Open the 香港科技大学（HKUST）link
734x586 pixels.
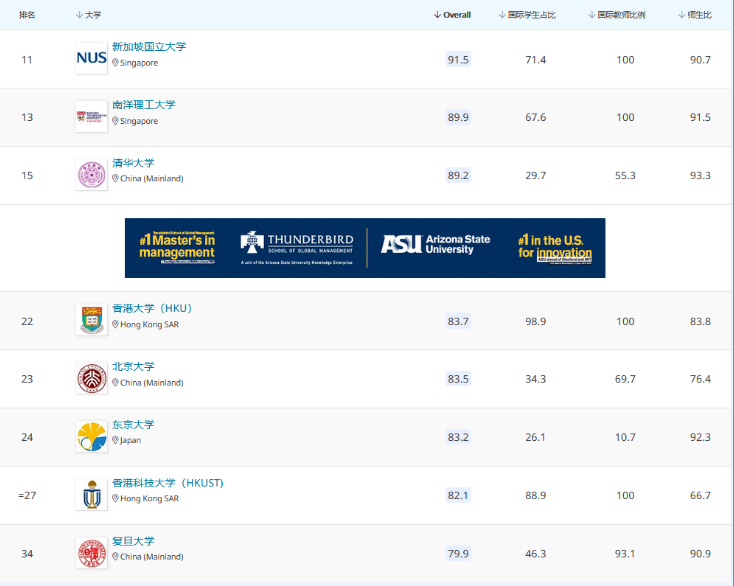tap(168, 483)
